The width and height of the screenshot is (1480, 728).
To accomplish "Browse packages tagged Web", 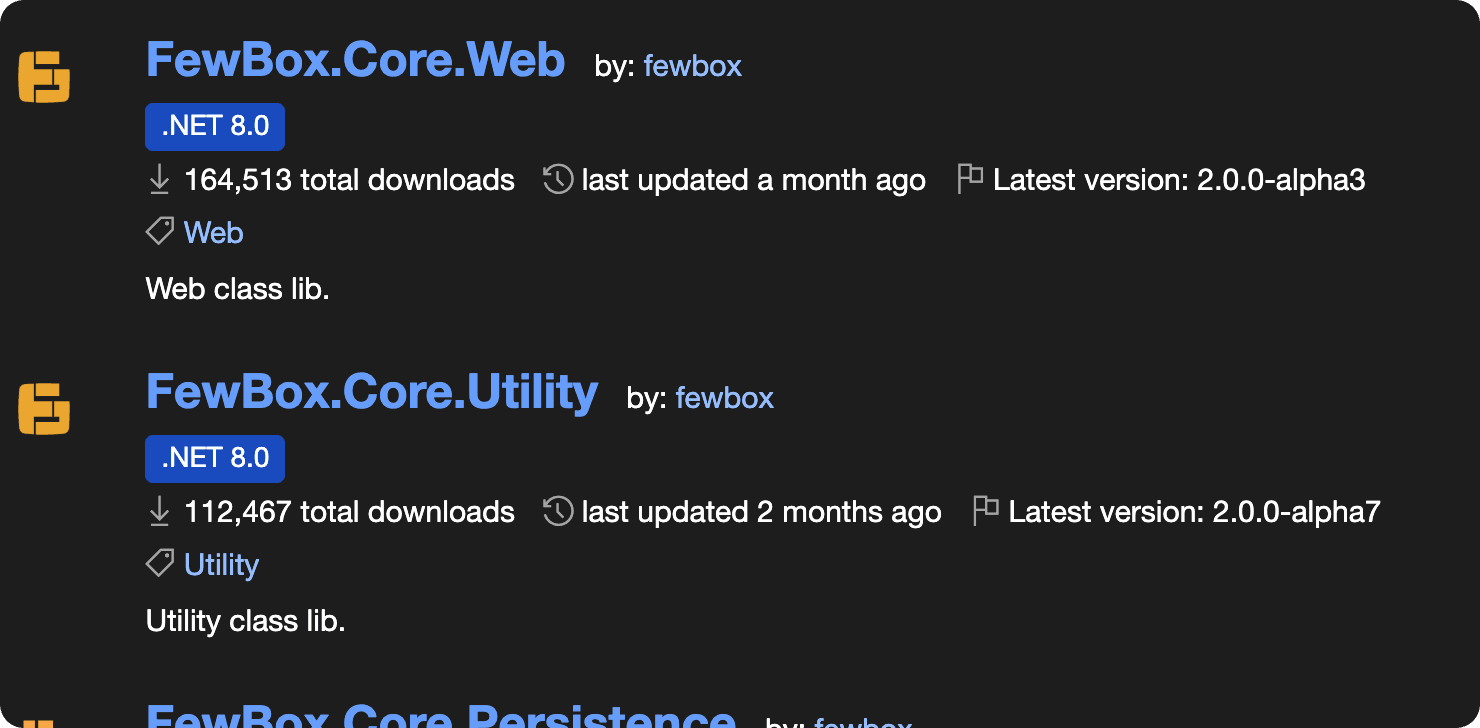I will 215,231.
